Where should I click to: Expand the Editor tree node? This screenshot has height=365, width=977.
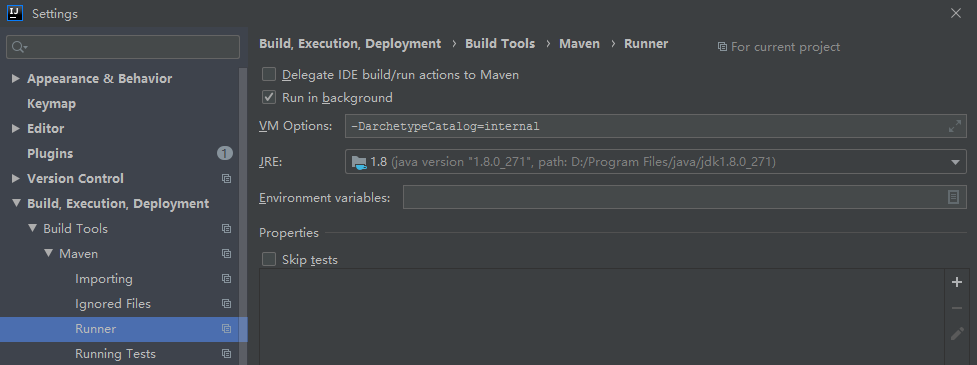click(x=16, y=128)
